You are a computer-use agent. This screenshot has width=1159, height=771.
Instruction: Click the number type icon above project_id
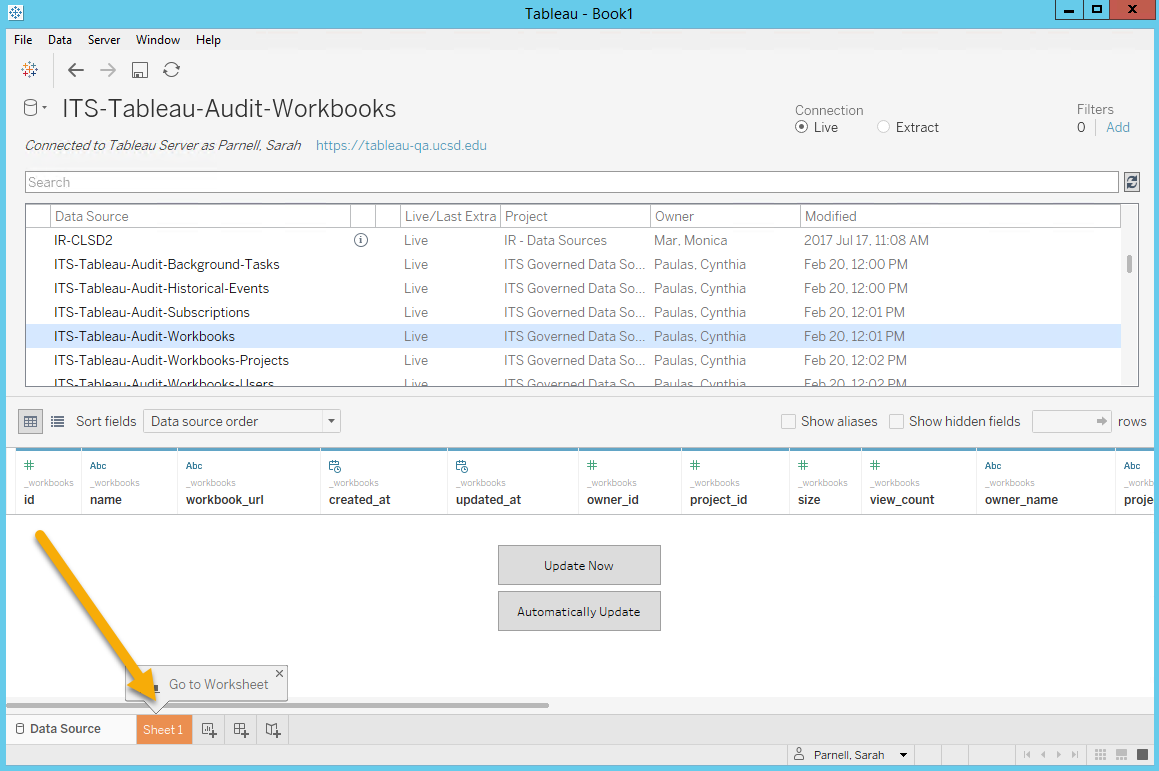(x=695, y=465)
